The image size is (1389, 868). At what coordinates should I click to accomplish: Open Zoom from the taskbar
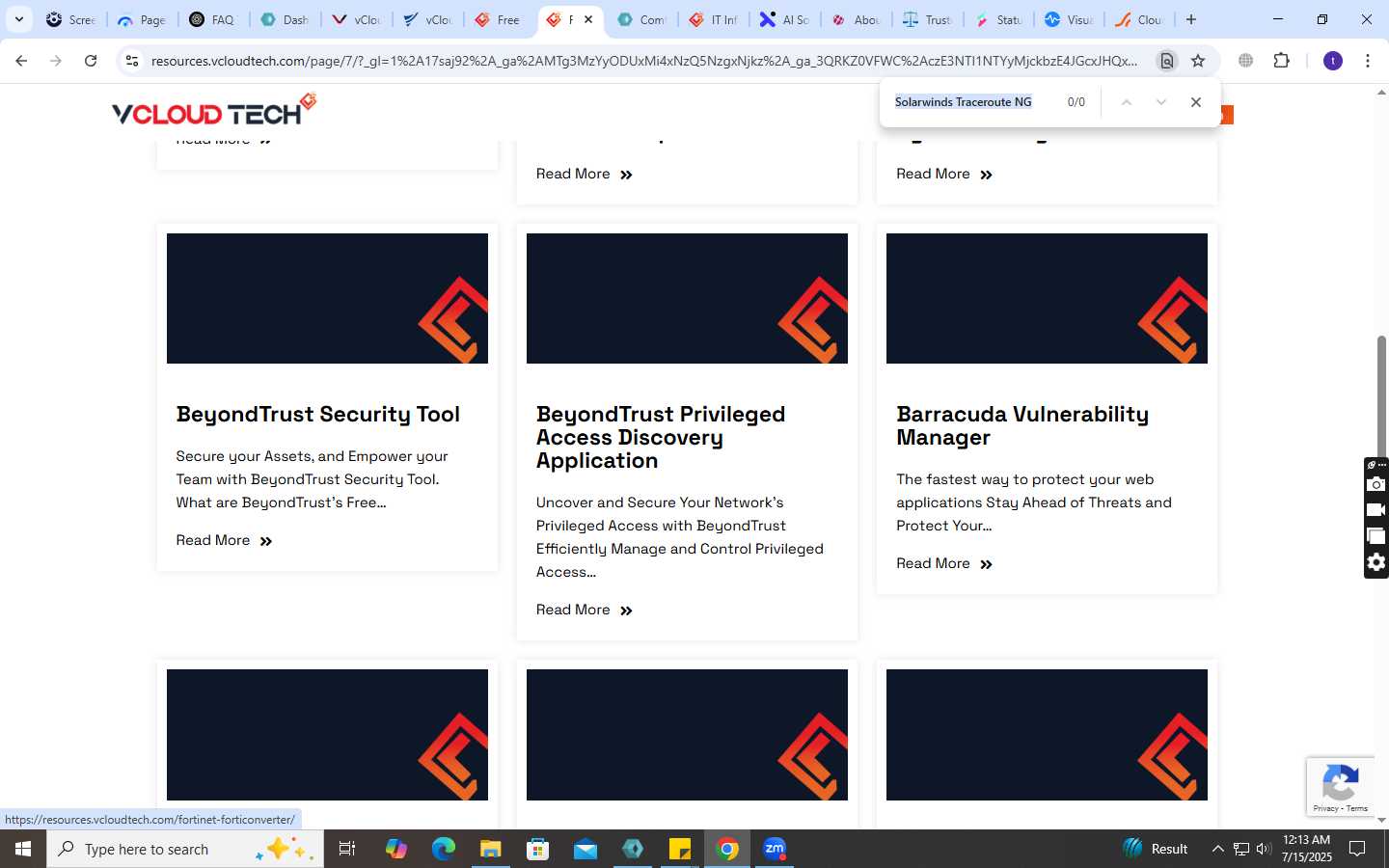775,849
